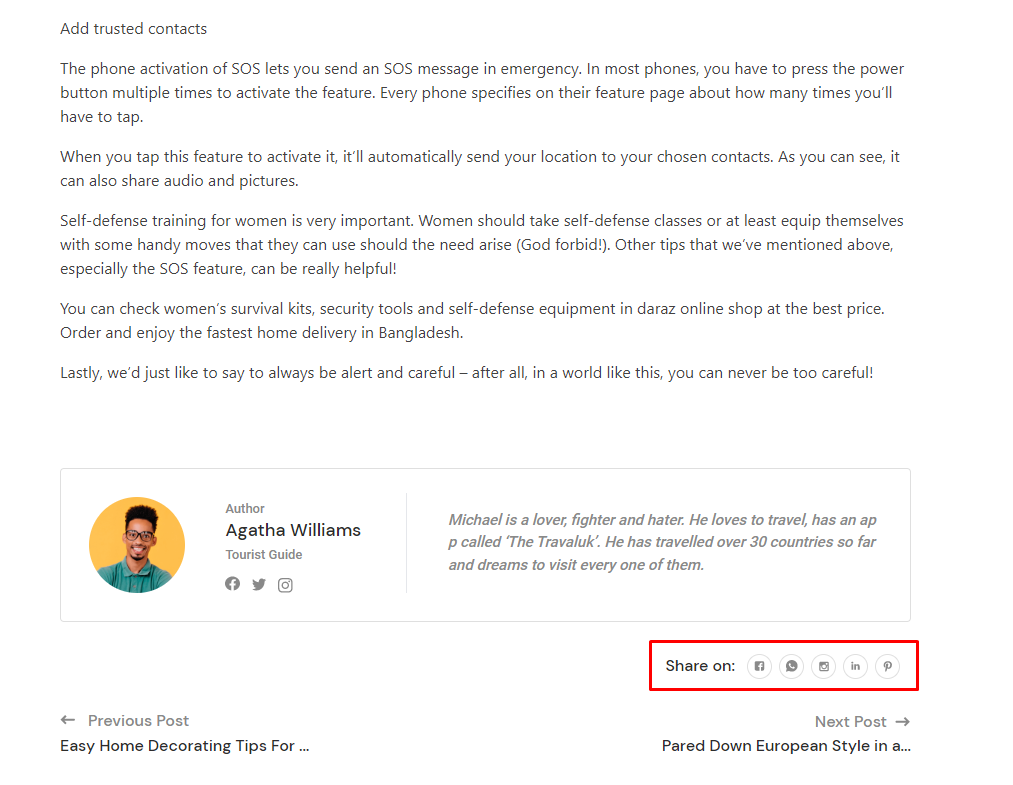The image size is (1013, 785).
Task: Open "Pared Down European Style in a..." post
Action: coord(786,745)
